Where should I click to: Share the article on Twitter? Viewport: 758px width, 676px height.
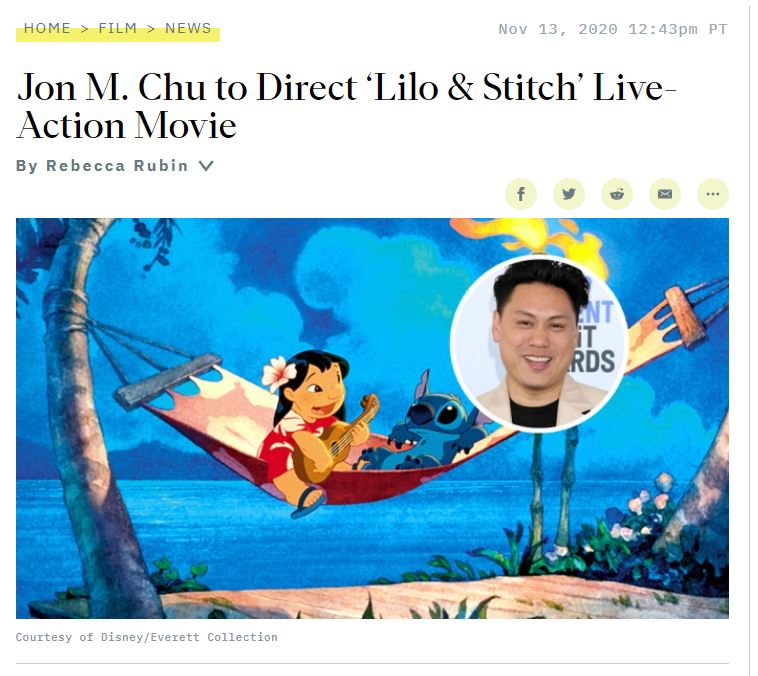[x=568, y=194]
